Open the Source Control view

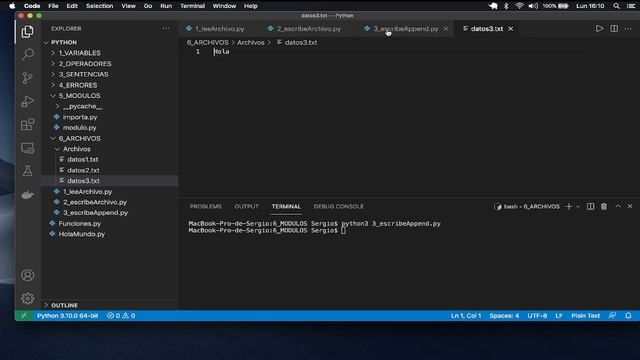[27, 78]
